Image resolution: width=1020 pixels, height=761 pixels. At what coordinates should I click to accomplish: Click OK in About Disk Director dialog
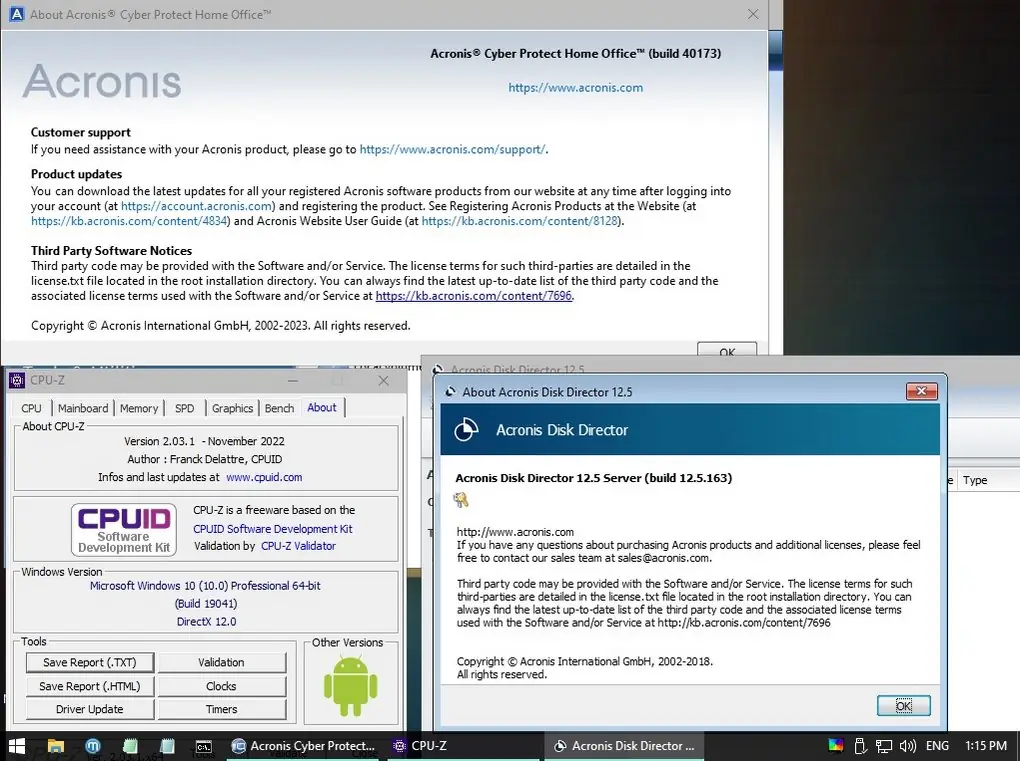click(x=904, y=706)
